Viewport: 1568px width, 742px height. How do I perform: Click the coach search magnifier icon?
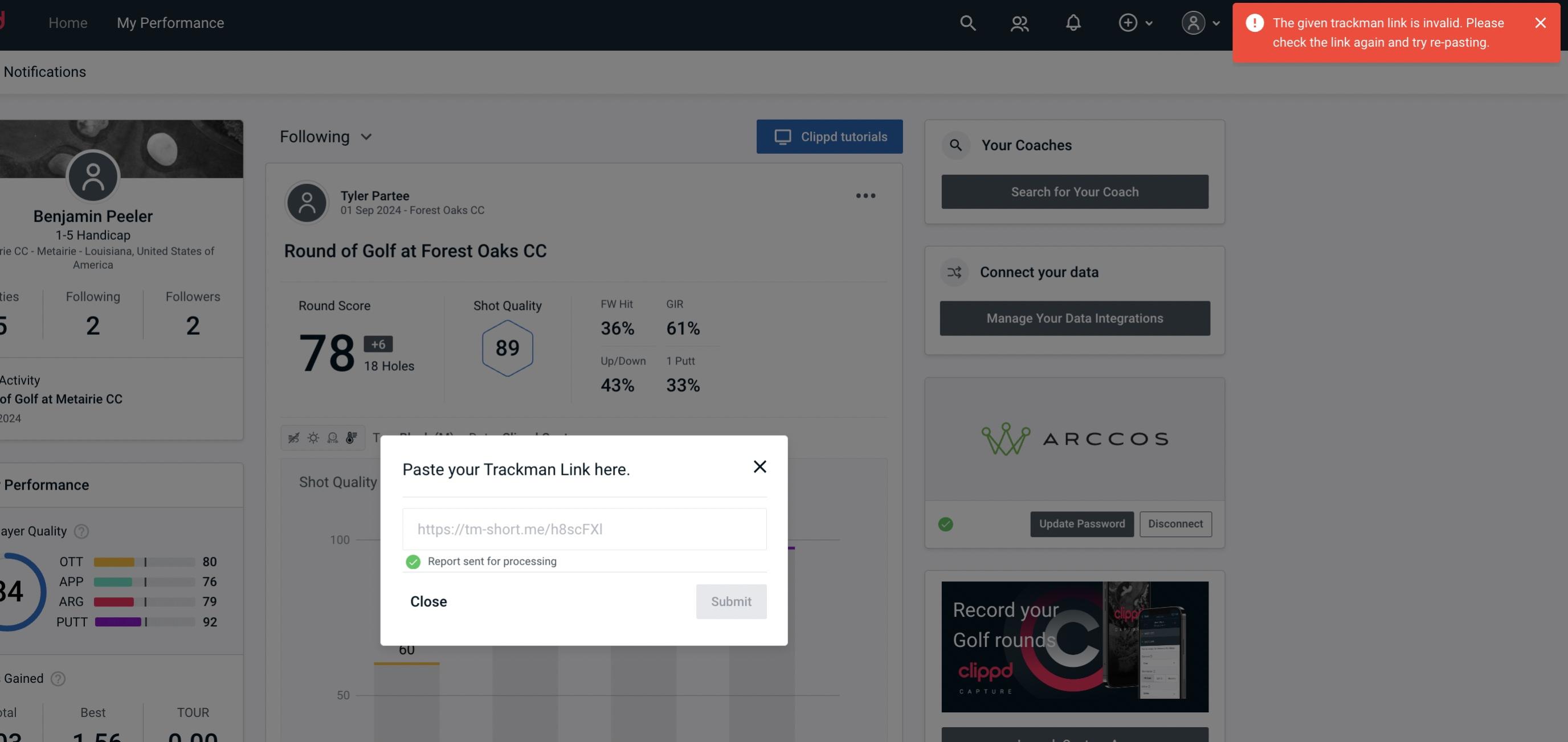pos(955,144)
